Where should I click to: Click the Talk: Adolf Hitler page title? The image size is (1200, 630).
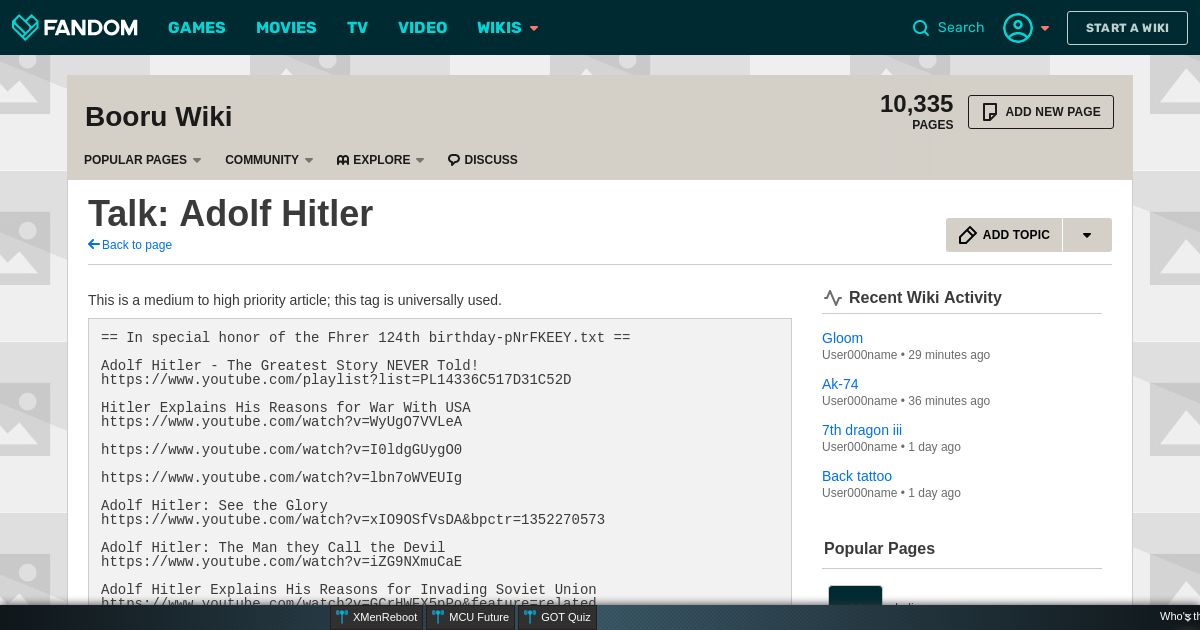[230, 214]
